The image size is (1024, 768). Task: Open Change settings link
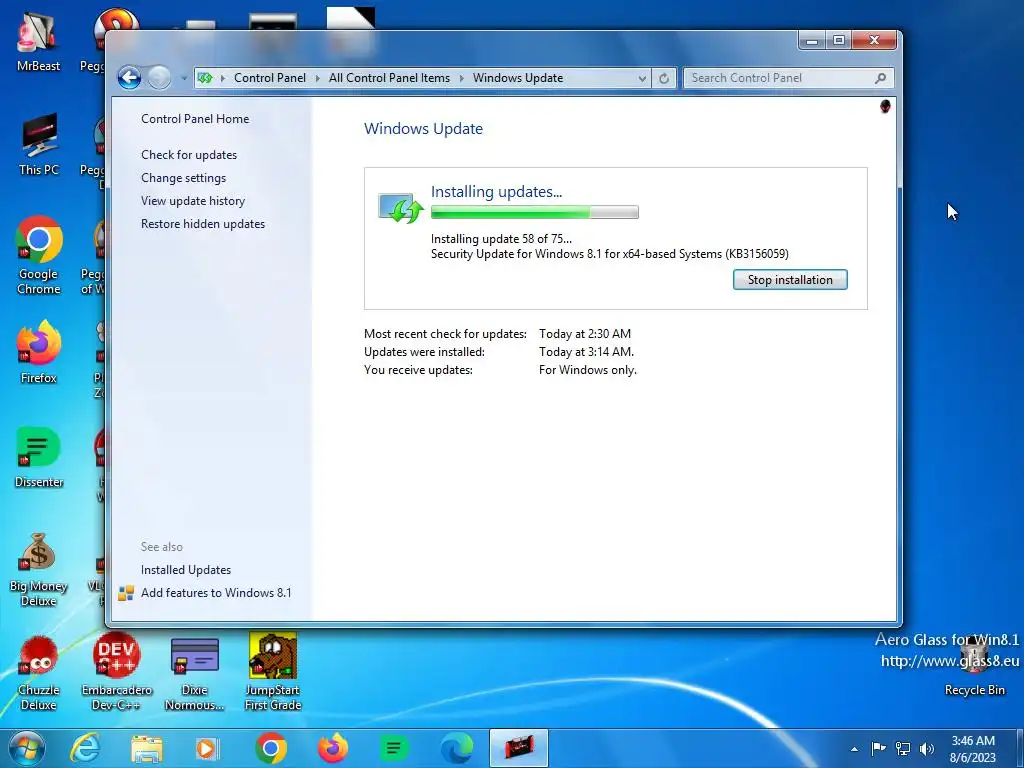pos(184,178)
